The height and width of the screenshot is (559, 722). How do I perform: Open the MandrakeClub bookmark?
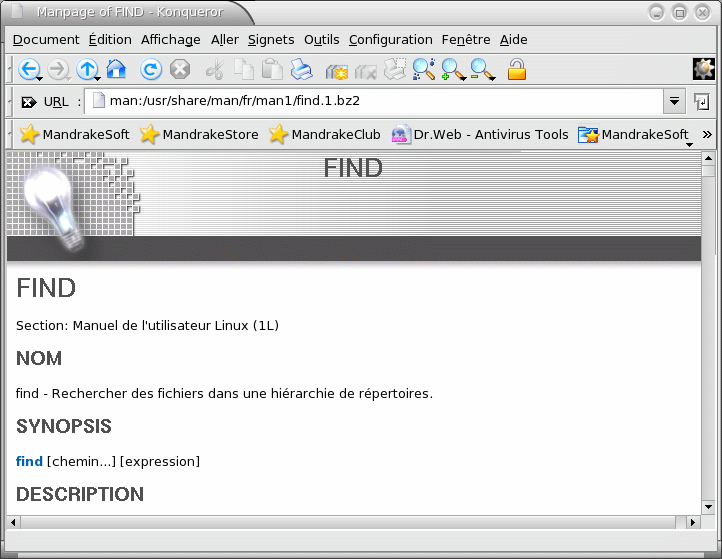(325, 134)
